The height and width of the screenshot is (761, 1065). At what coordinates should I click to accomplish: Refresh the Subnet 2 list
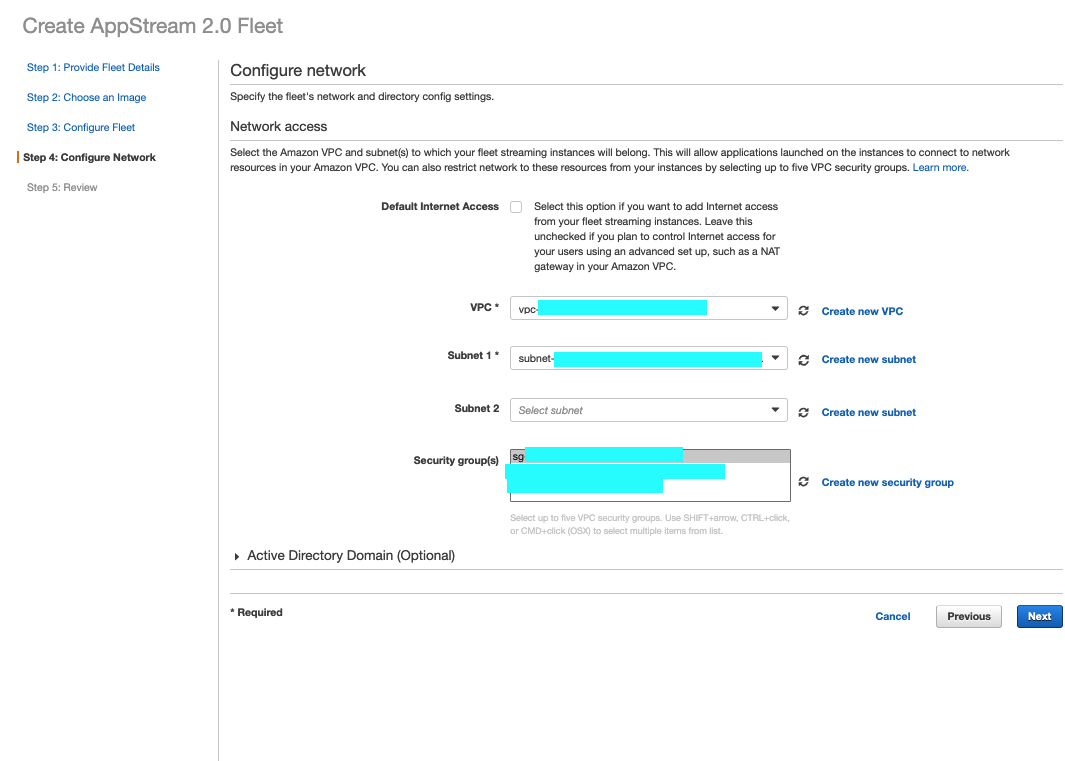coord(803,412)
